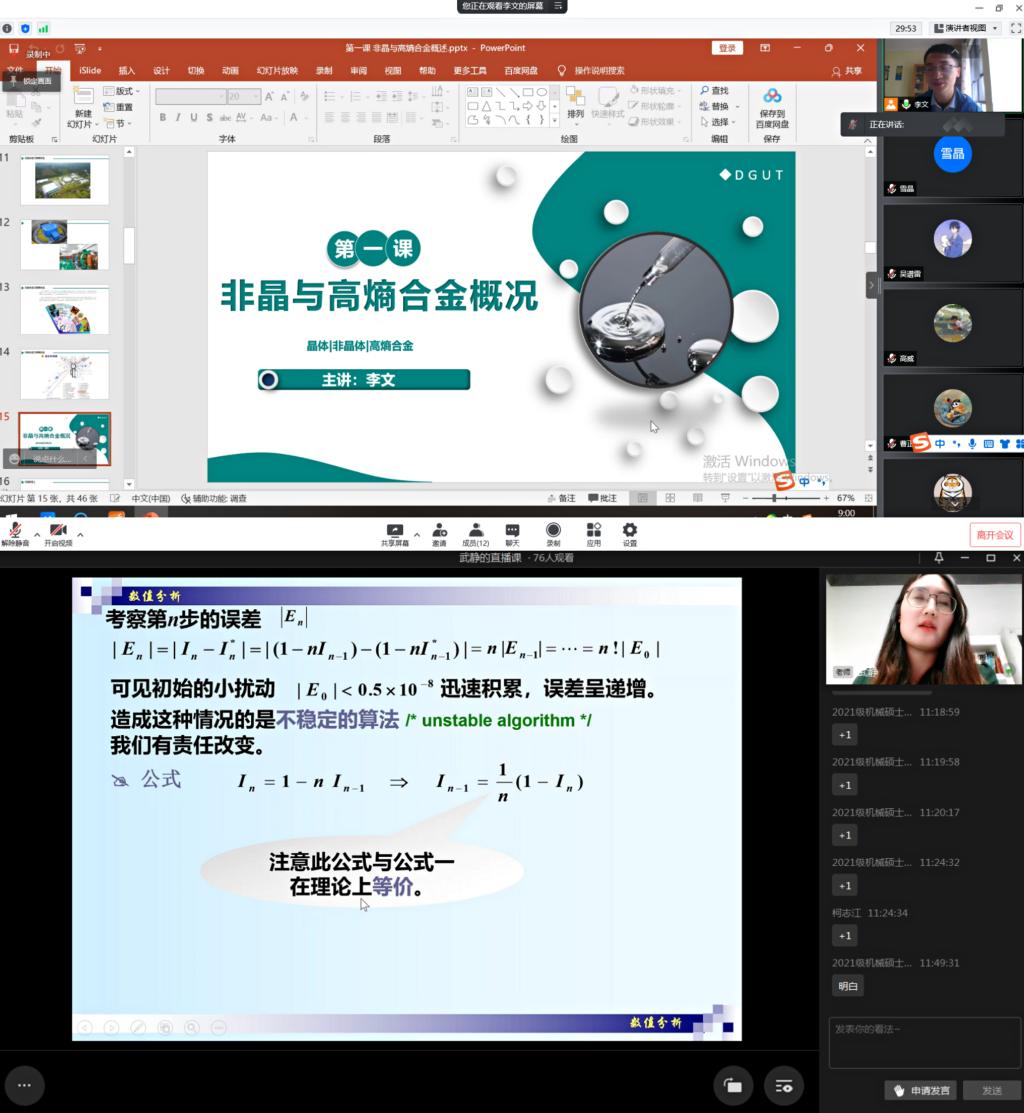Open the 版式 layout dropdown

(126, 91)
